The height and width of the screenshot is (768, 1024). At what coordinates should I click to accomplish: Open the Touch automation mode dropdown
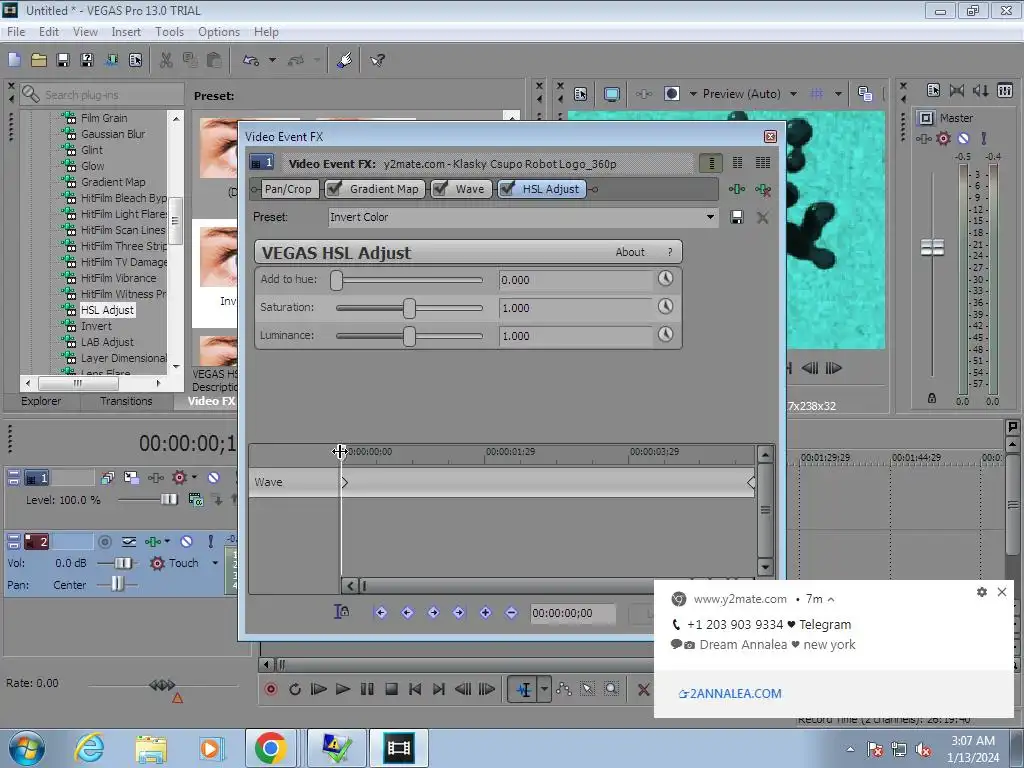click(215, 563)
